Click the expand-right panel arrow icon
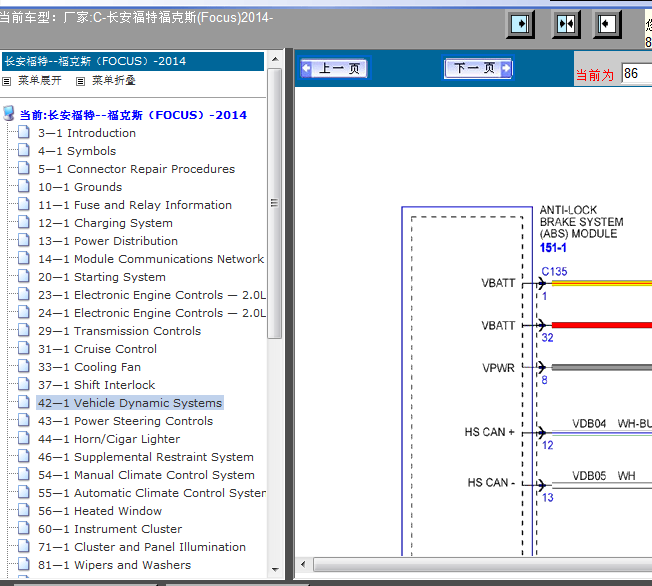 coord(520,24)
